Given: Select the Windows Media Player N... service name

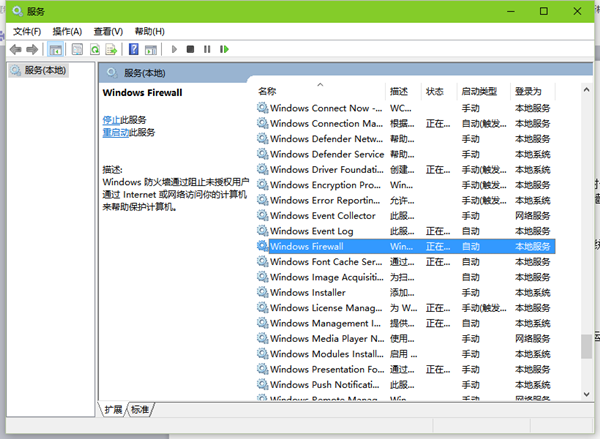Looking at the screenshot, I should pos(327,339).
